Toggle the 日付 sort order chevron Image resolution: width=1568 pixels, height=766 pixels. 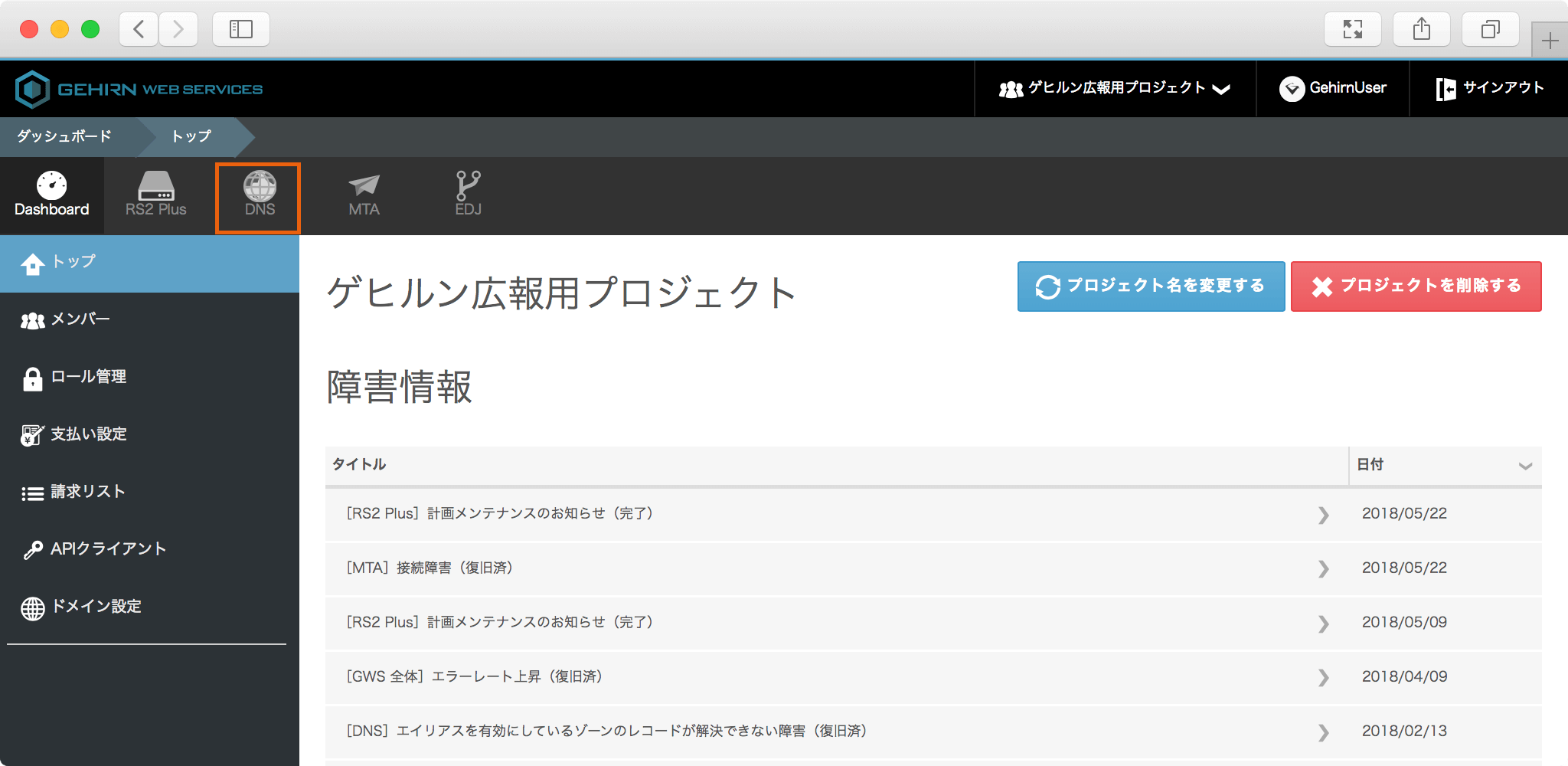(x=1525, y=465)
